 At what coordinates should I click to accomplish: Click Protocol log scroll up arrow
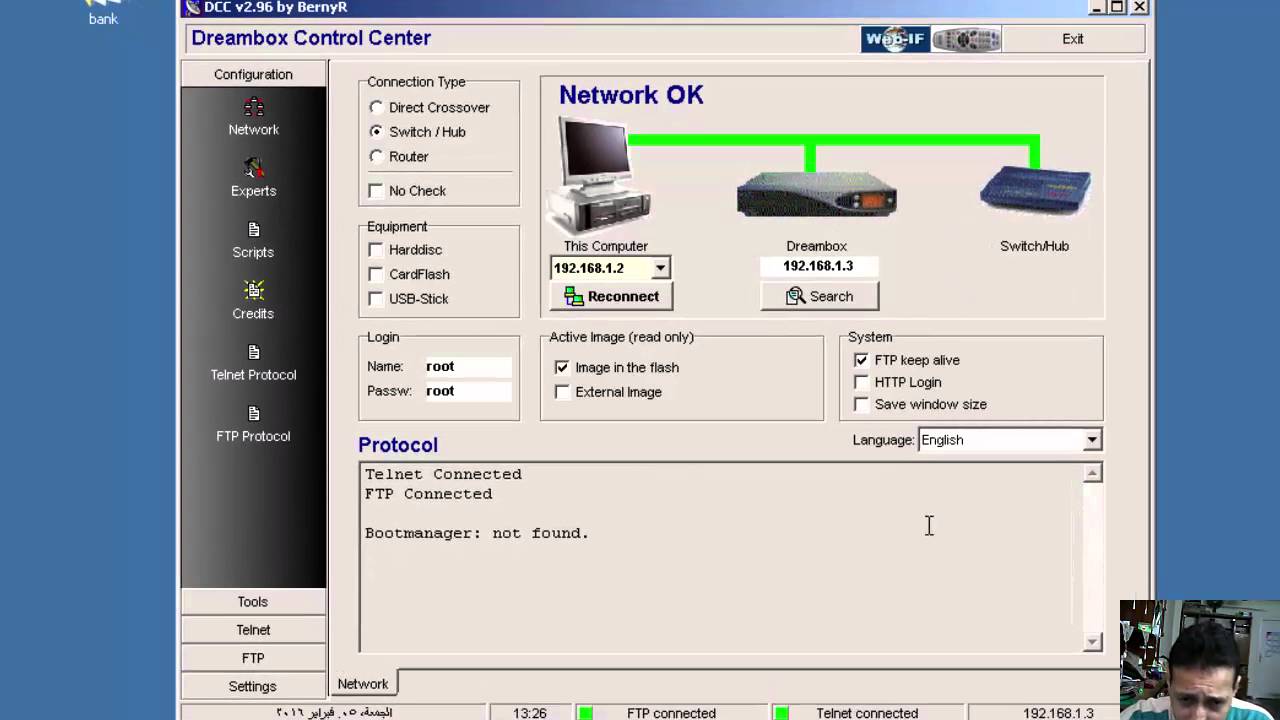[1092, 474]
